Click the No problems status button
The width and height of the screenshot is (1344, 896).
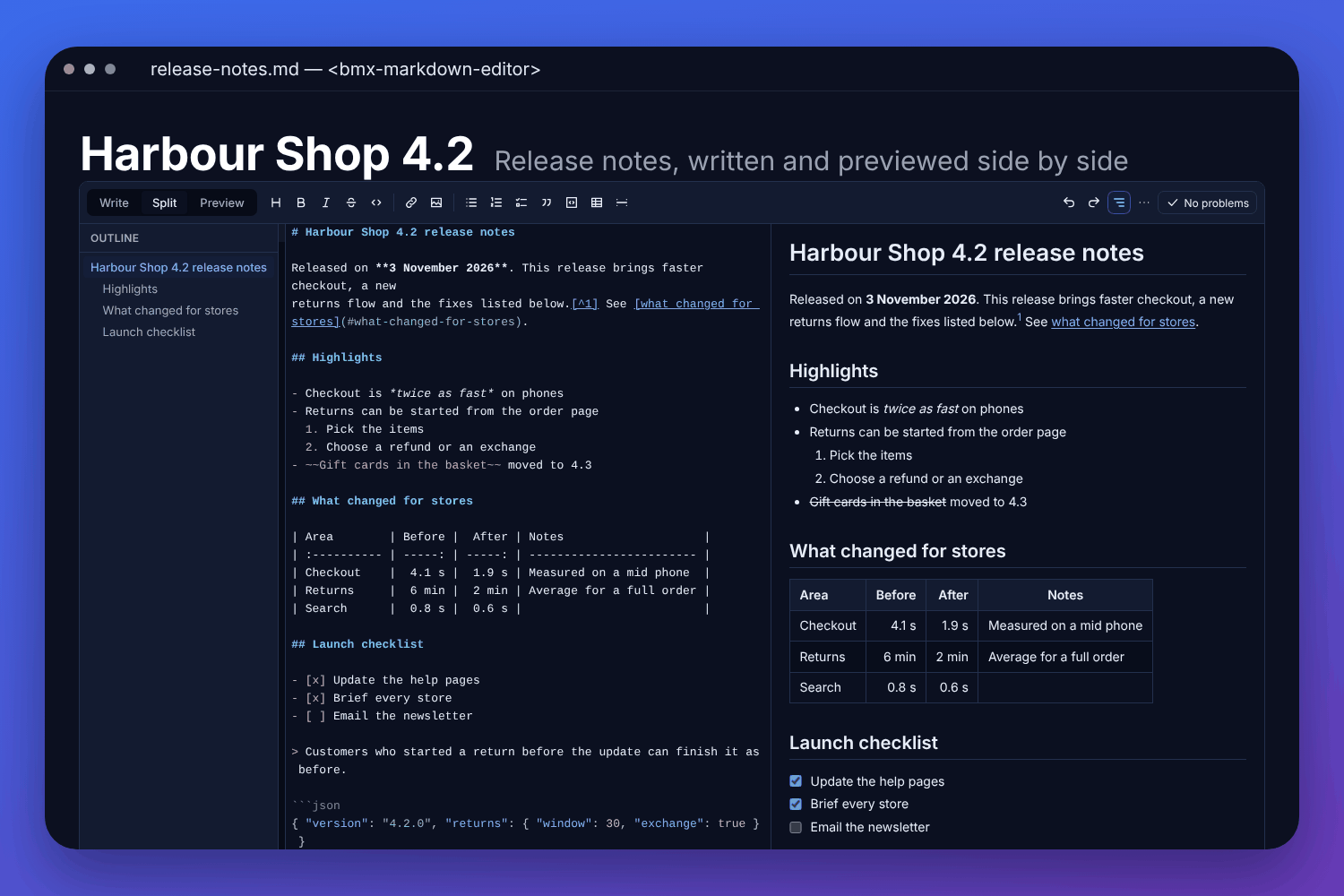[1208, 202]
